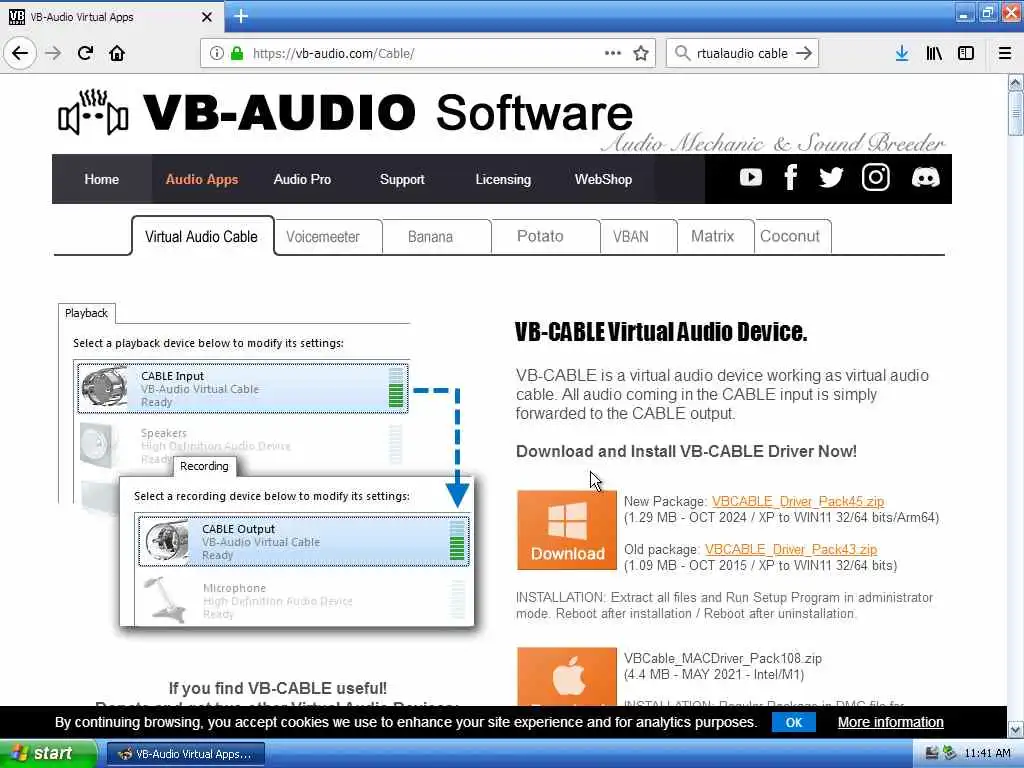This screenshot has width=1024, height=768.
Task: Open the Support menu item
Action: pyautogui.click(x=402, y=179)
